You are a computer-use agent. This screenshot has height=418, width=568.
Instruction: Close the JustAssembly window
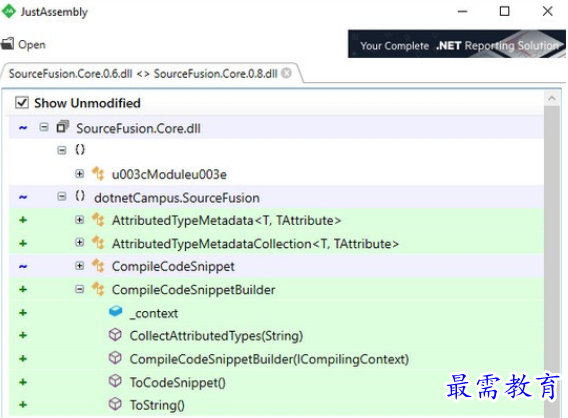click(x=547, y=11)
